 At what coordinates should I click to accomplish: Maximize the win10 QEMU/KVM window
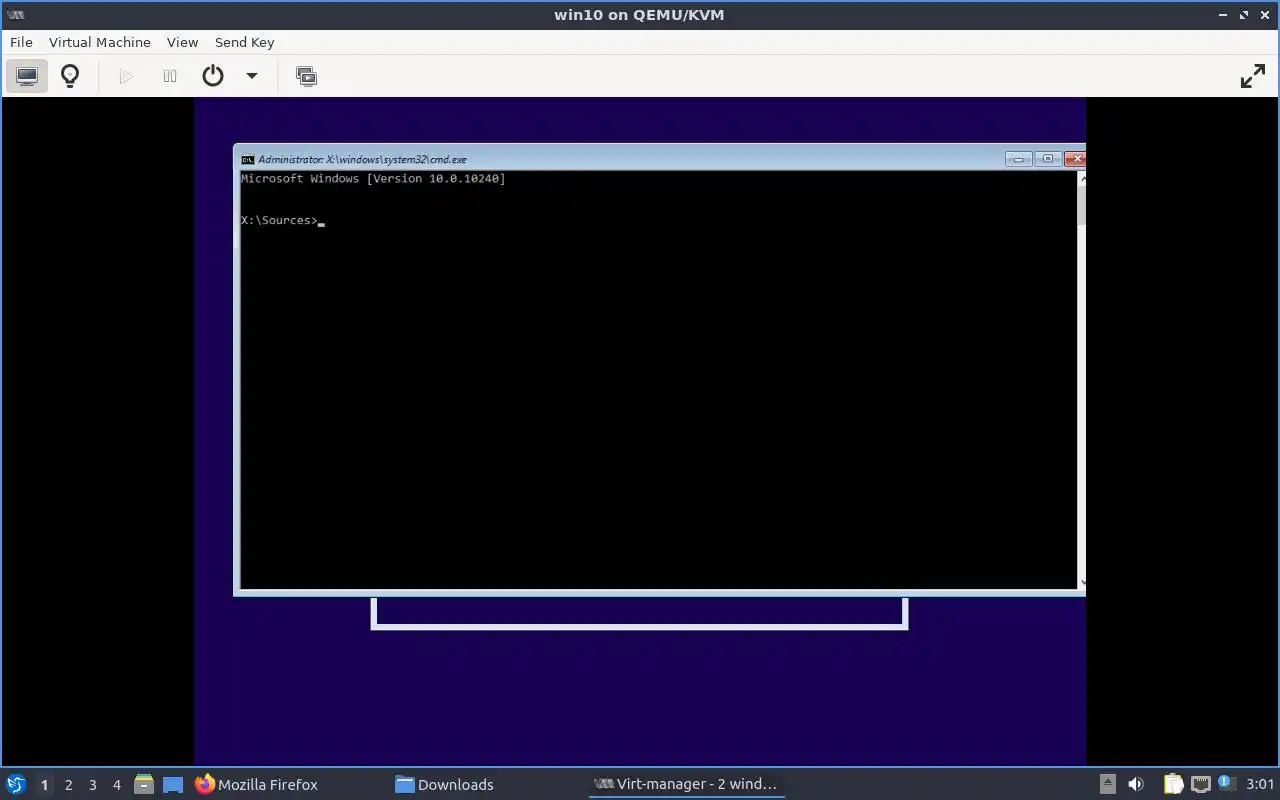[x=1245, y=15]
